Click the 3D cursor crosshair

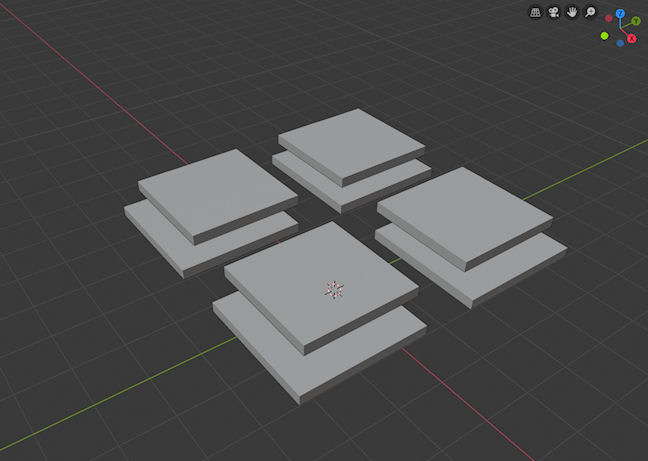point(334,290)
